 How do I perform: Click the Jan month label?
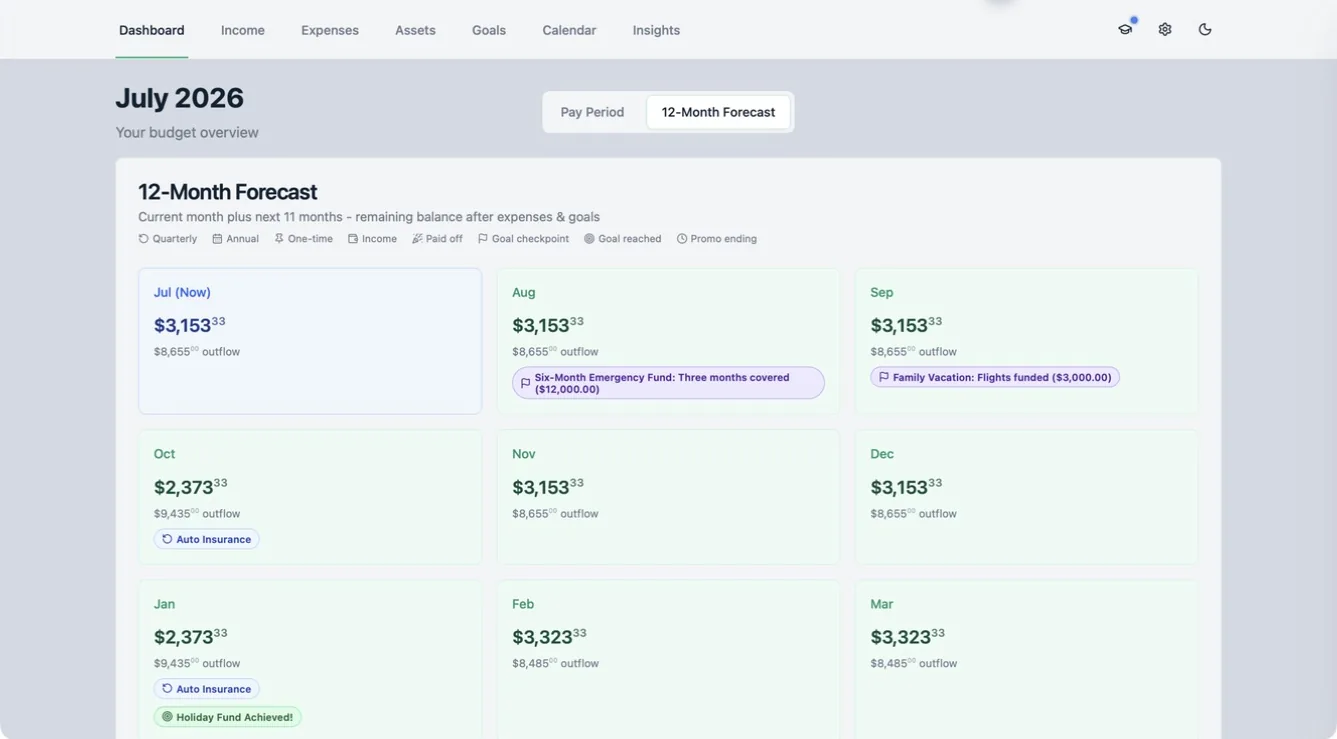tap(164, 604)
